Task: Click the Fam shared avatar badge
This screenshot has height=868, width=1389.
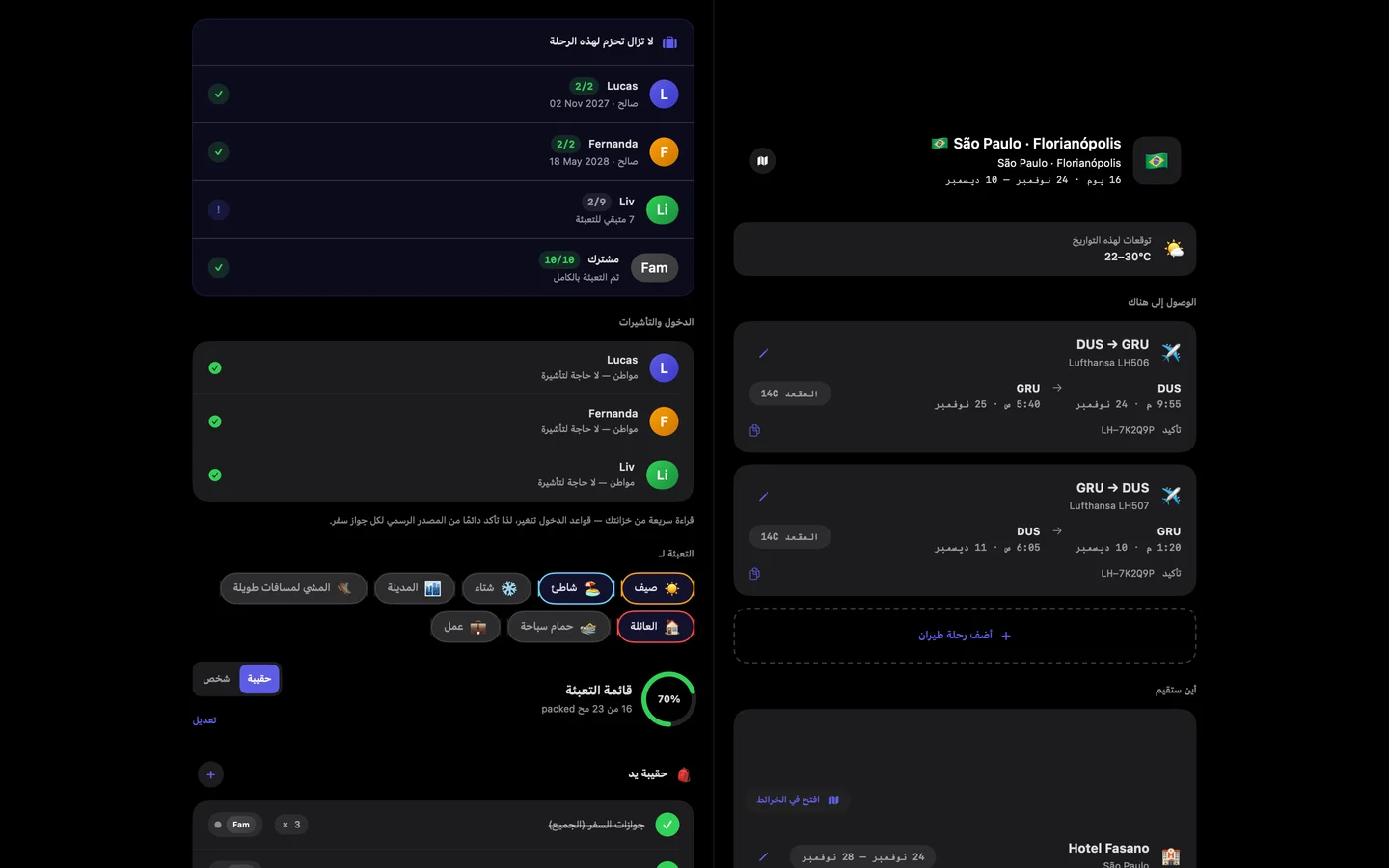Action: pos(654,268)
